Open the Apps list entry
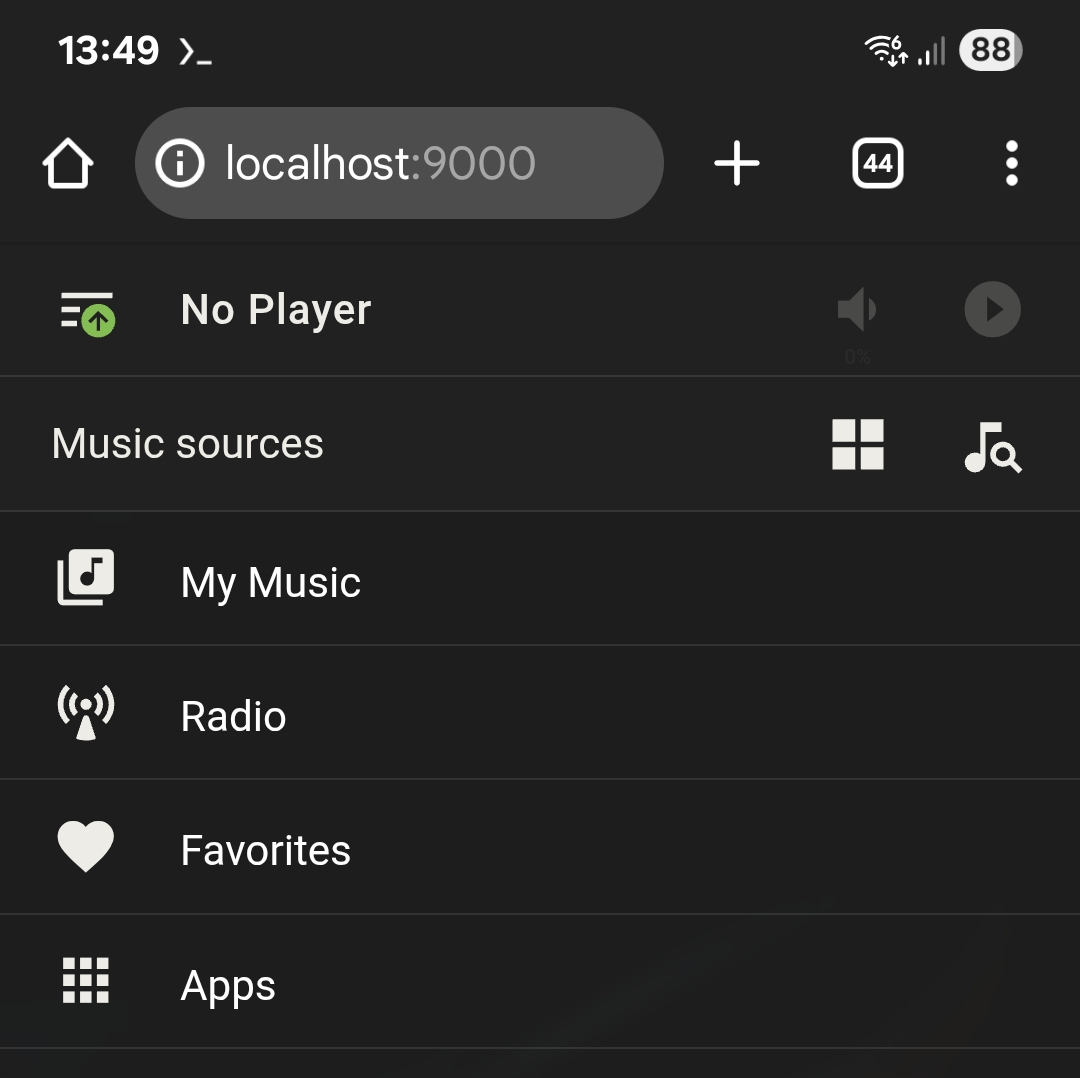The width and height of the screenshot is (1080, 1078). (x=228, y=986)
